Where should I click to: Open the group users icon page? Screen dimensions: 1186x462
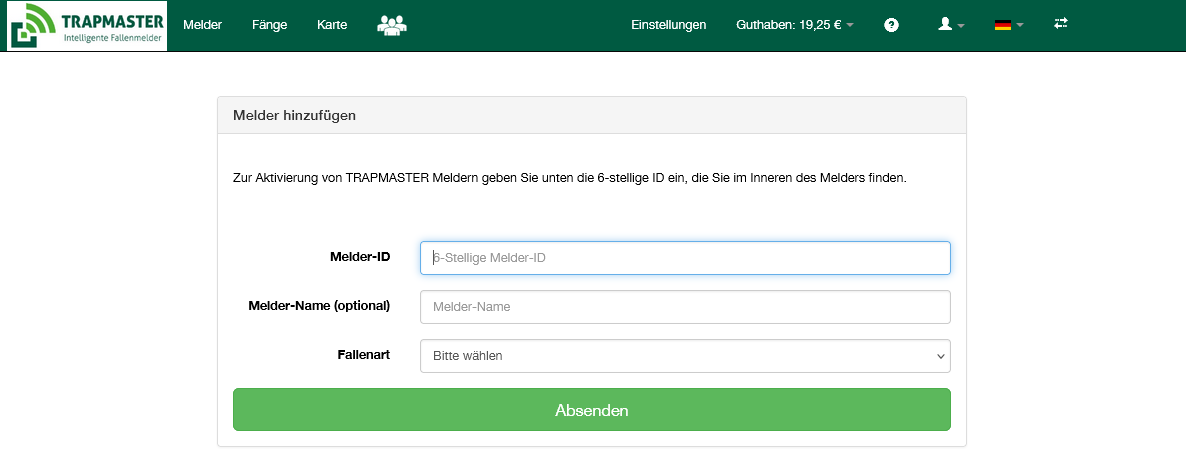tap(392, 25)
